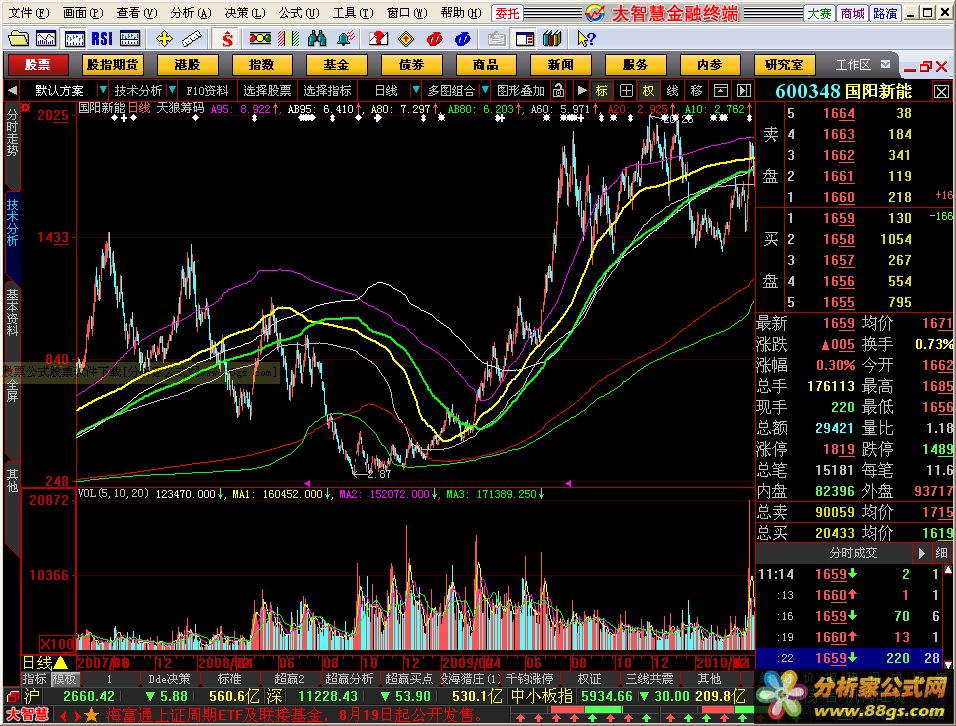
Task: Click the play arrow in chart toolbar
Action: click(x=582, y=91)
